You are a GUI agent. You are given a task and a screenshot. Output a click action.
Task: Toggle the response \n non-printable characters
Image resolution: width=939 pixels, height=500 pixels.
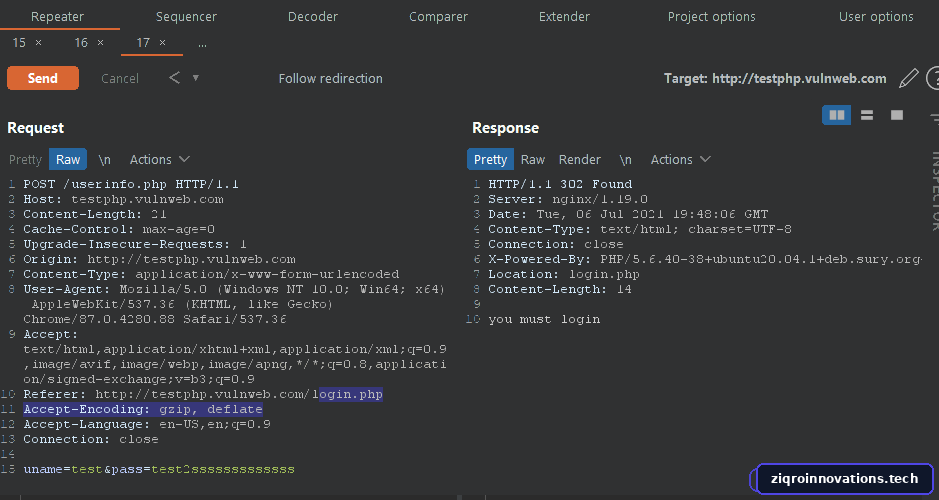625,159
